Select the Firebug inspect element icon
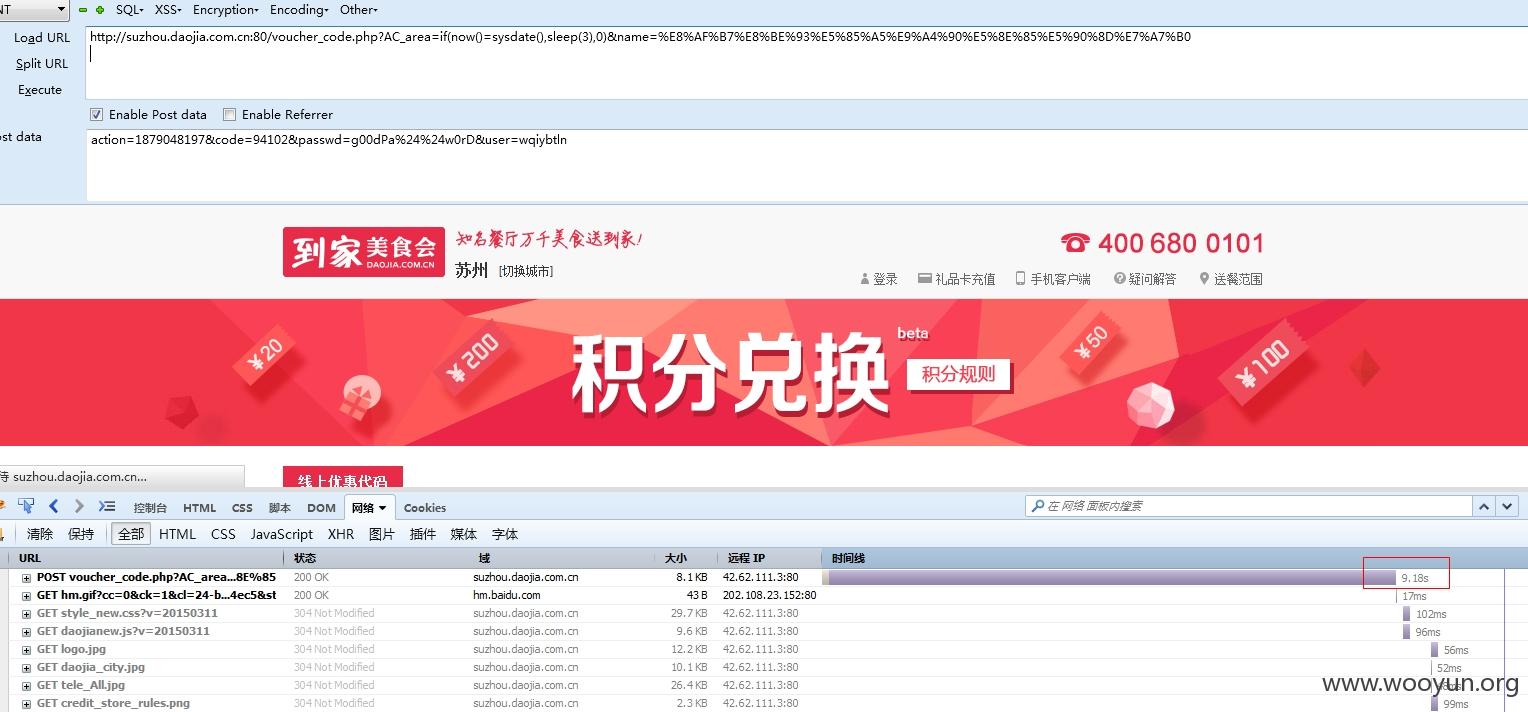The width and height of the screenshot is (1528, 712). [27, 507]
